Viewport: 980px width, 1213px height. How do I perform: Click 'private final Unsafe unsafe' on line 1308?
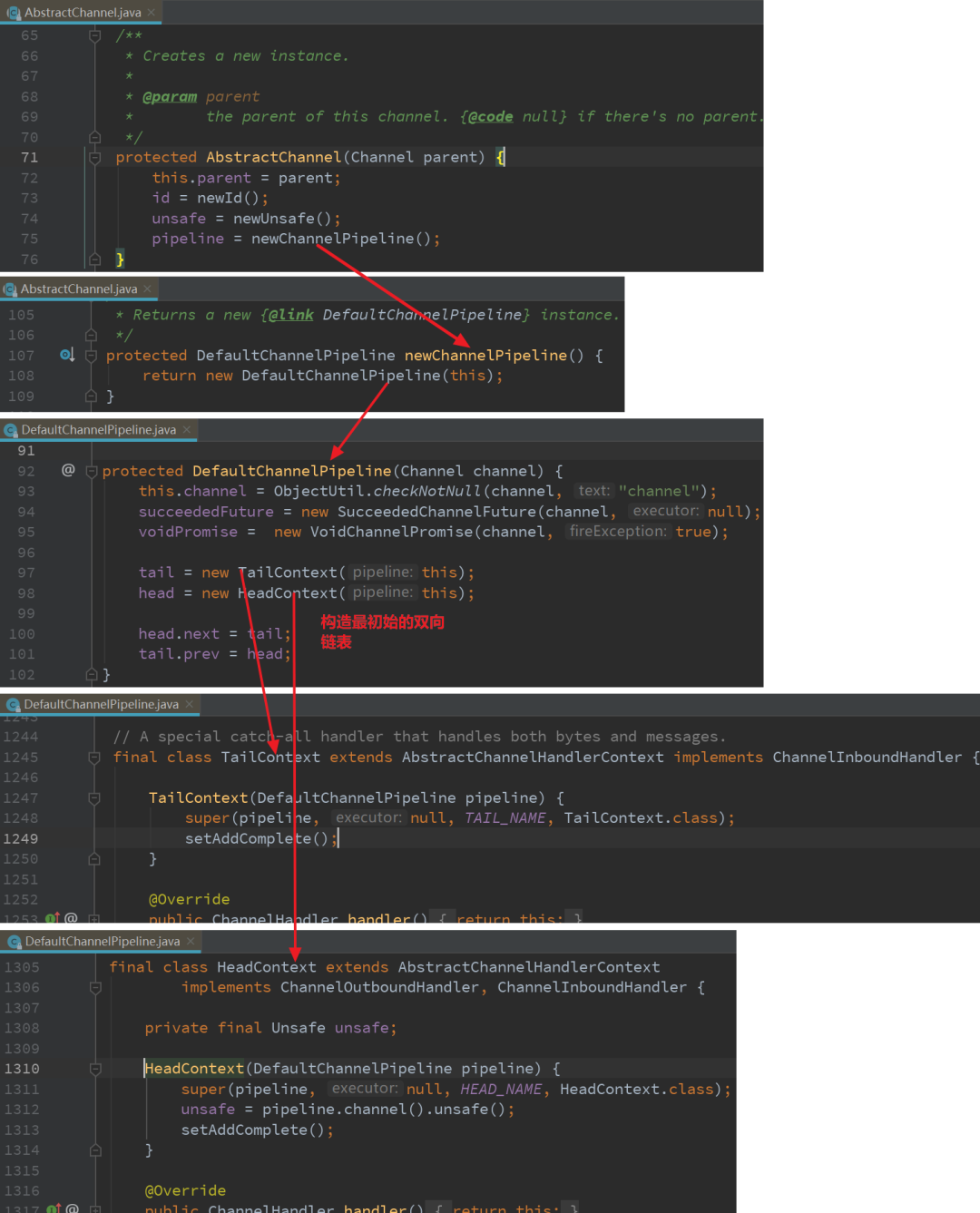click(x=267, y=1028)
